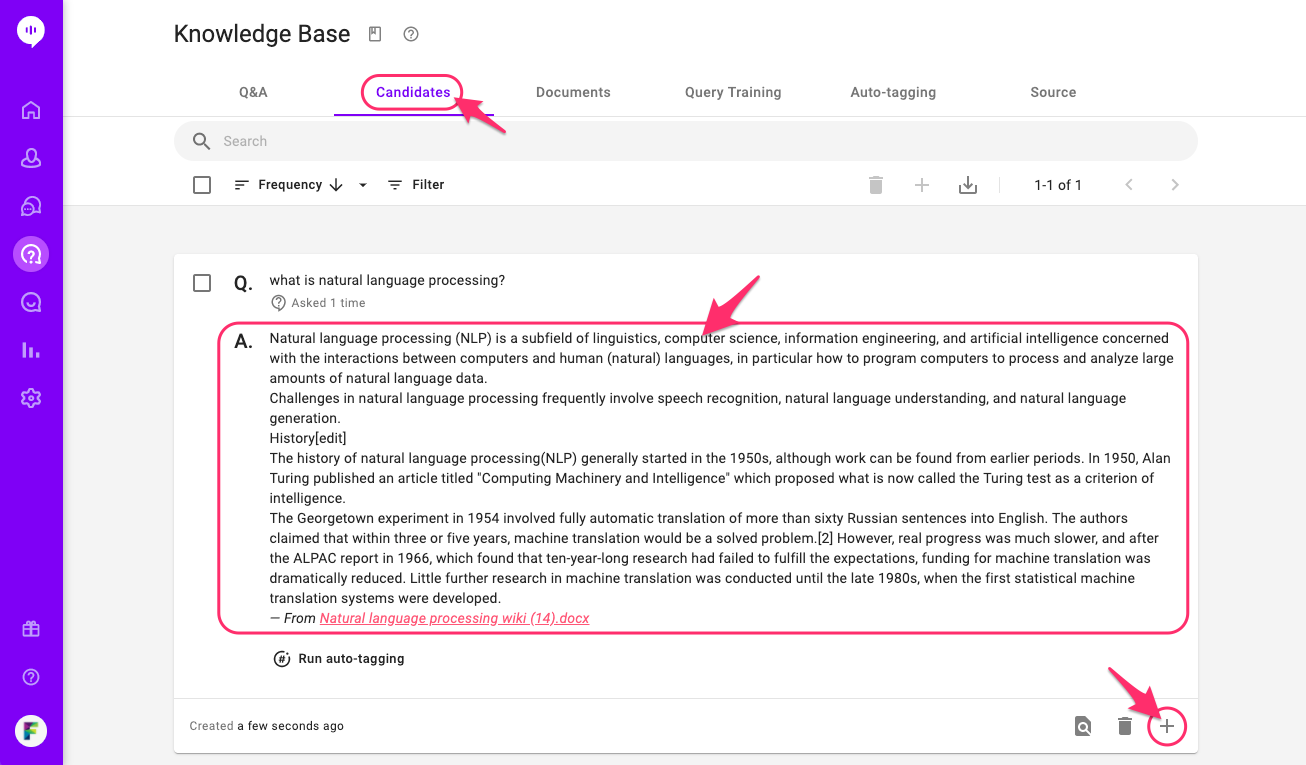The image size is (1306, 765).
Task: Switch to the Source tab
Action: (1053, 92)
